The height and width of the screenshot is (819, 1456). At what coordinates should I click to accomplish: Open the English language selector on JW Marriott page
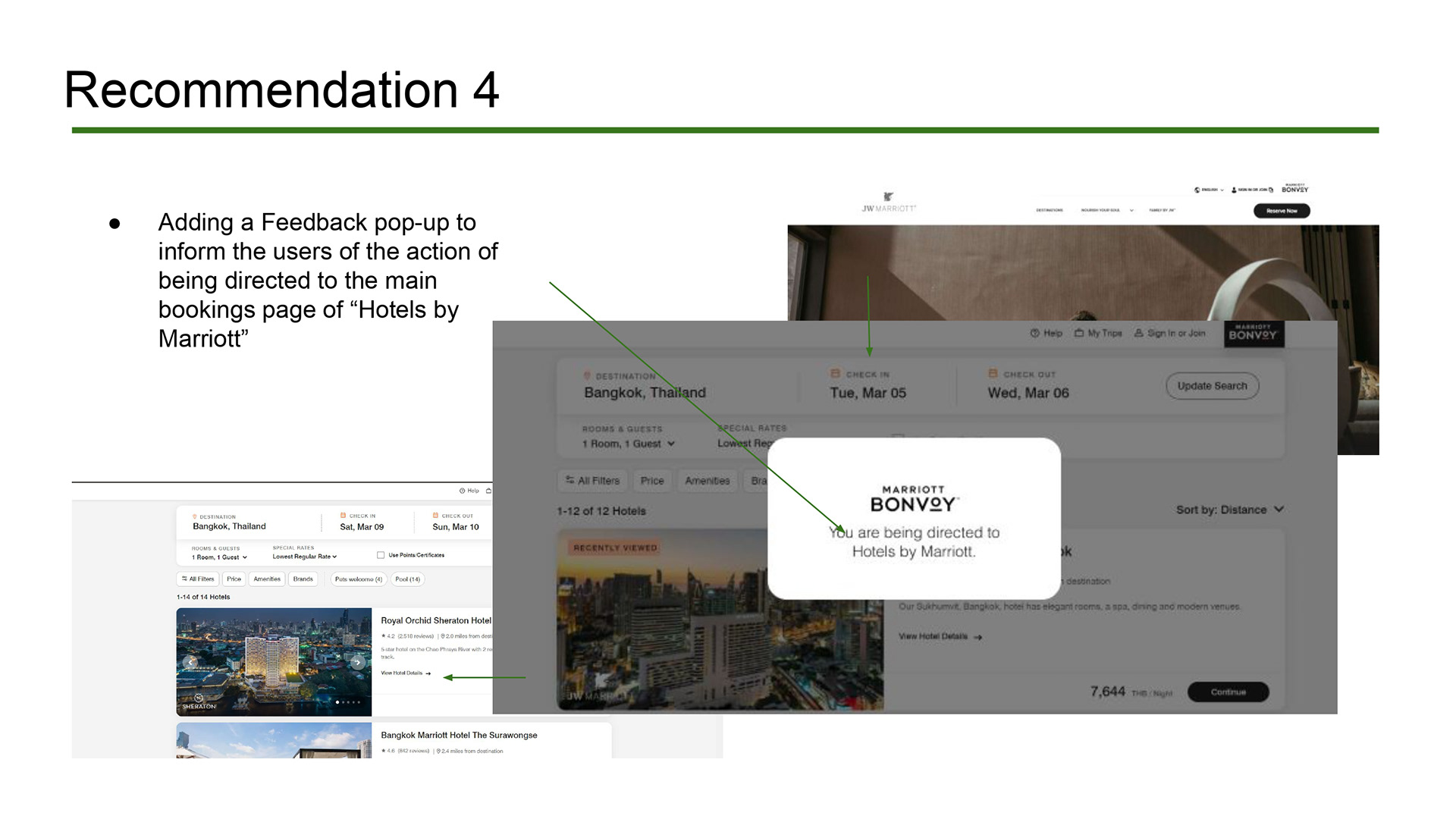(1210, 190)
